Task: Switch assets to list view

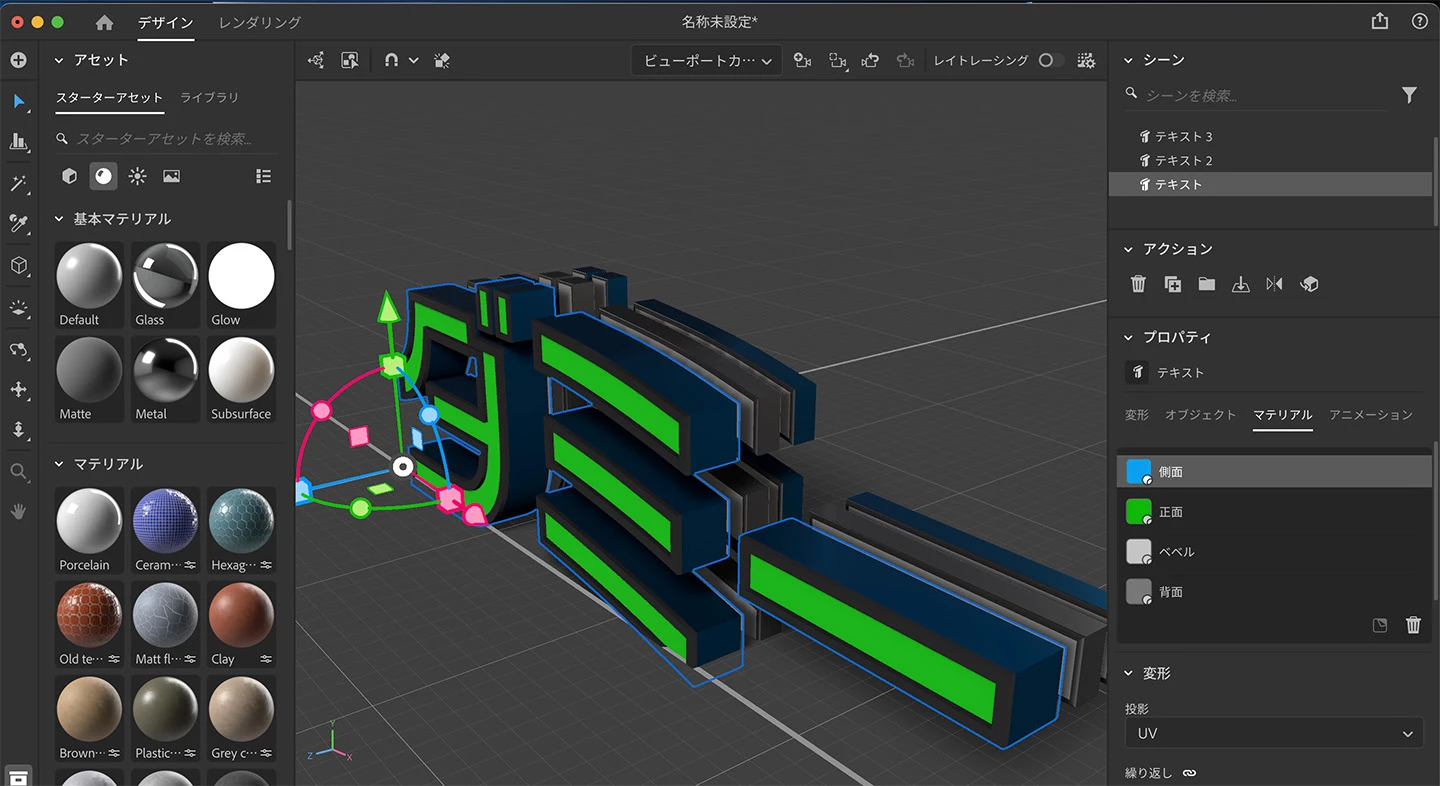Action: click(263, 176)
